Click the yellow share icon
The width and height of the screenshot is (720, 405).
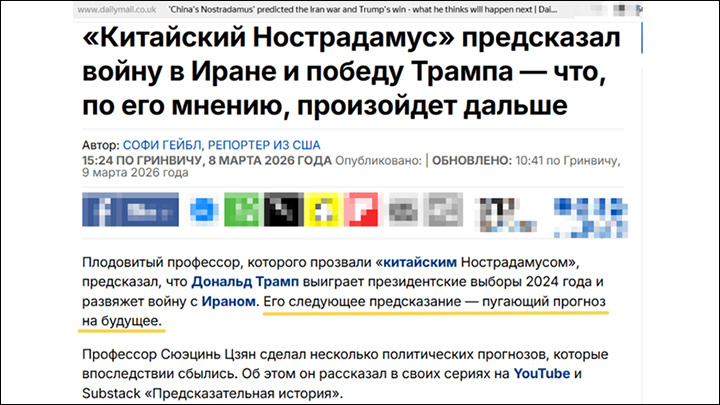click(324, 209)
